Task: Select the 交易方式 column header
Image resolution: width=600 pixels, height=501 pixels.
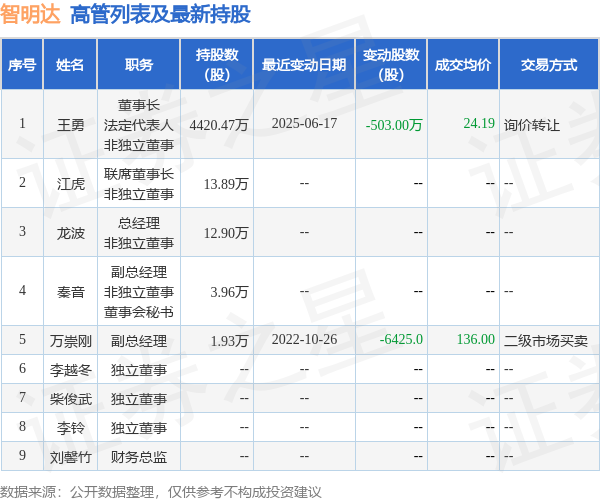Action: point(549,65)
